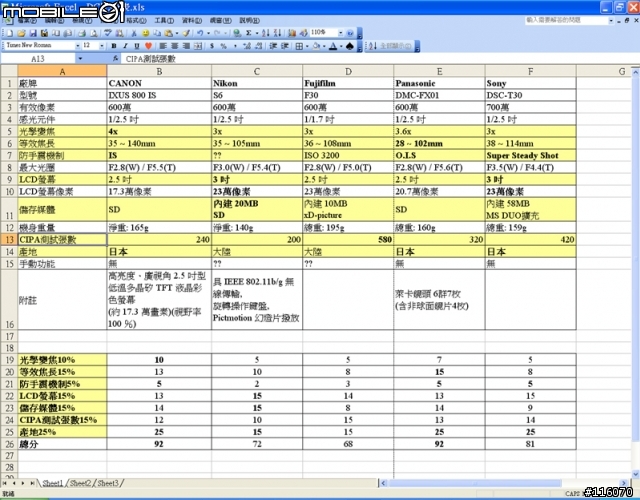Insert a hyperlink with the globe icon
640x500 pixels.
click(x=237, y=33)
